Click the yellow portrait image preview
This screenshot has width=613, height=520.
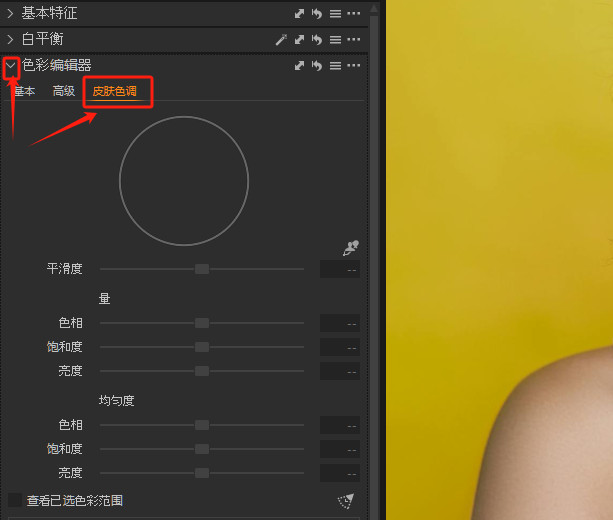[x=500, y=260]
